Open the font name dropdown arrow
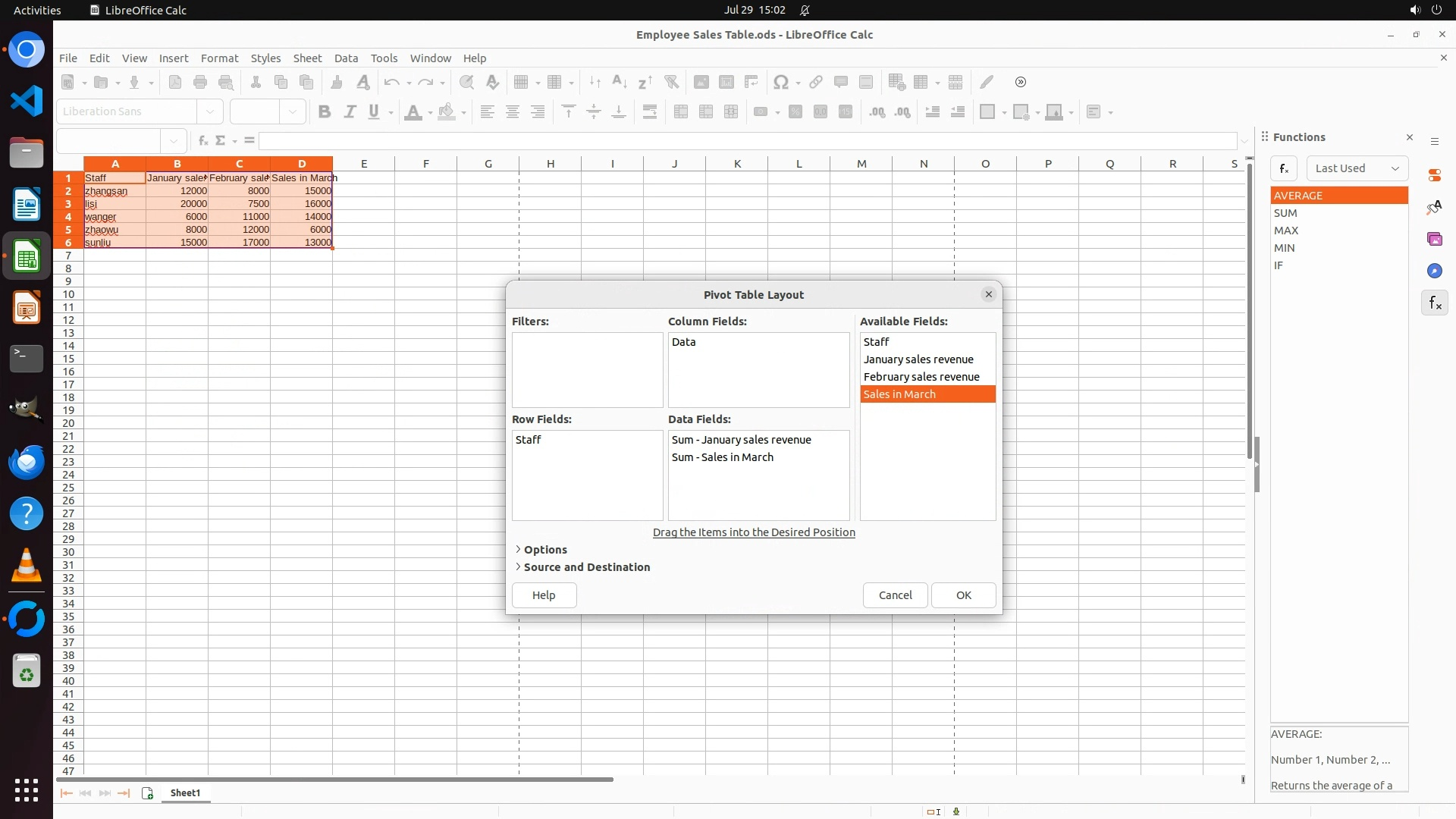Image resolution: width=1456 pixels, height=819 pixels. click(210, 112)
